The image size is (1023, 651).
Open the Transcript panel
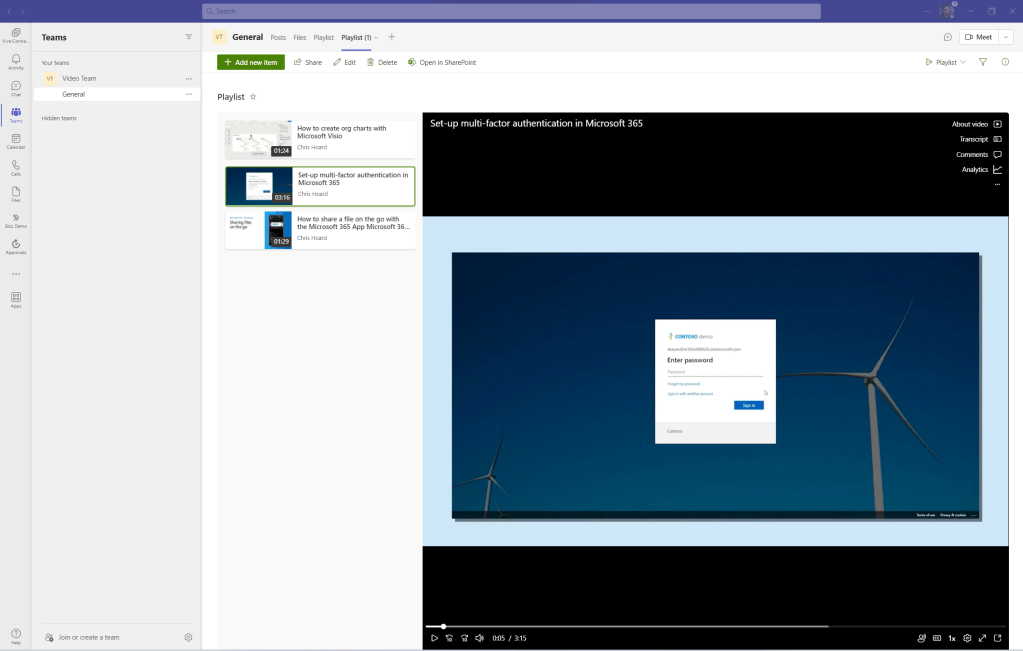click(x=980, y=139)
